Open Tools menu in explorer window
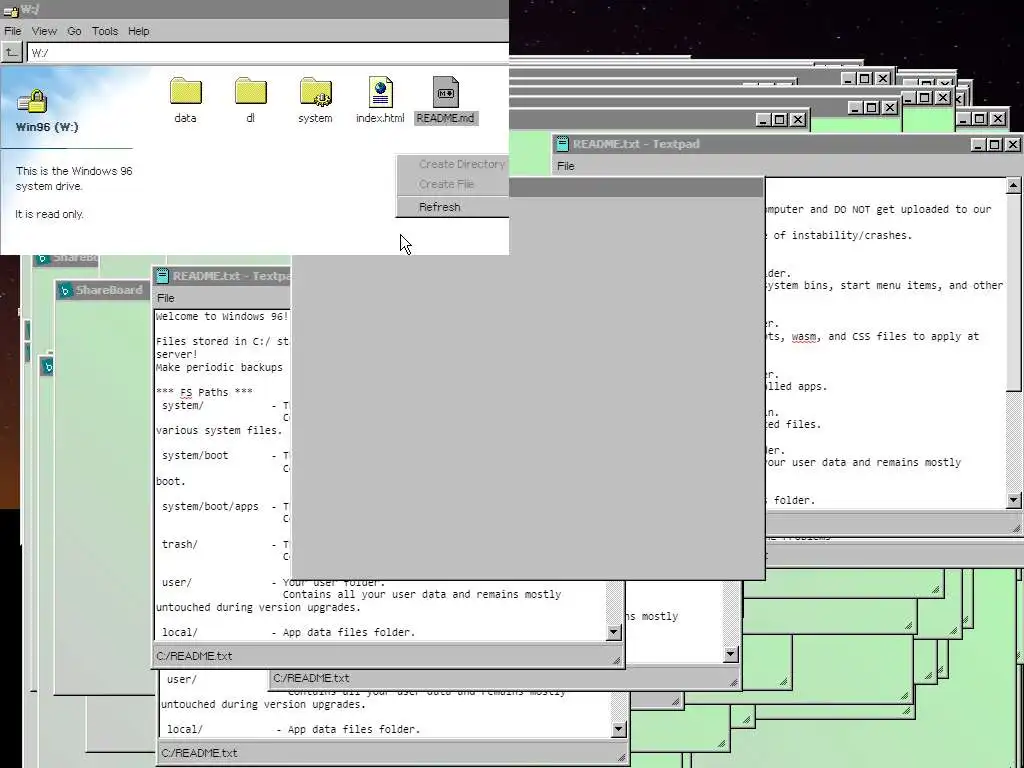Image resolution: width=1024 pixels, height=768 pixels. coord(104,31)
